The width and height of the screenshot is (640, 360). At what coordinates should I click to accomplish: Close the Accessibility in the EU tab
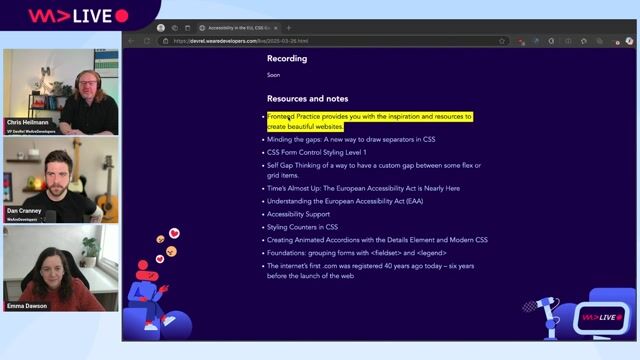click(276, 28)
